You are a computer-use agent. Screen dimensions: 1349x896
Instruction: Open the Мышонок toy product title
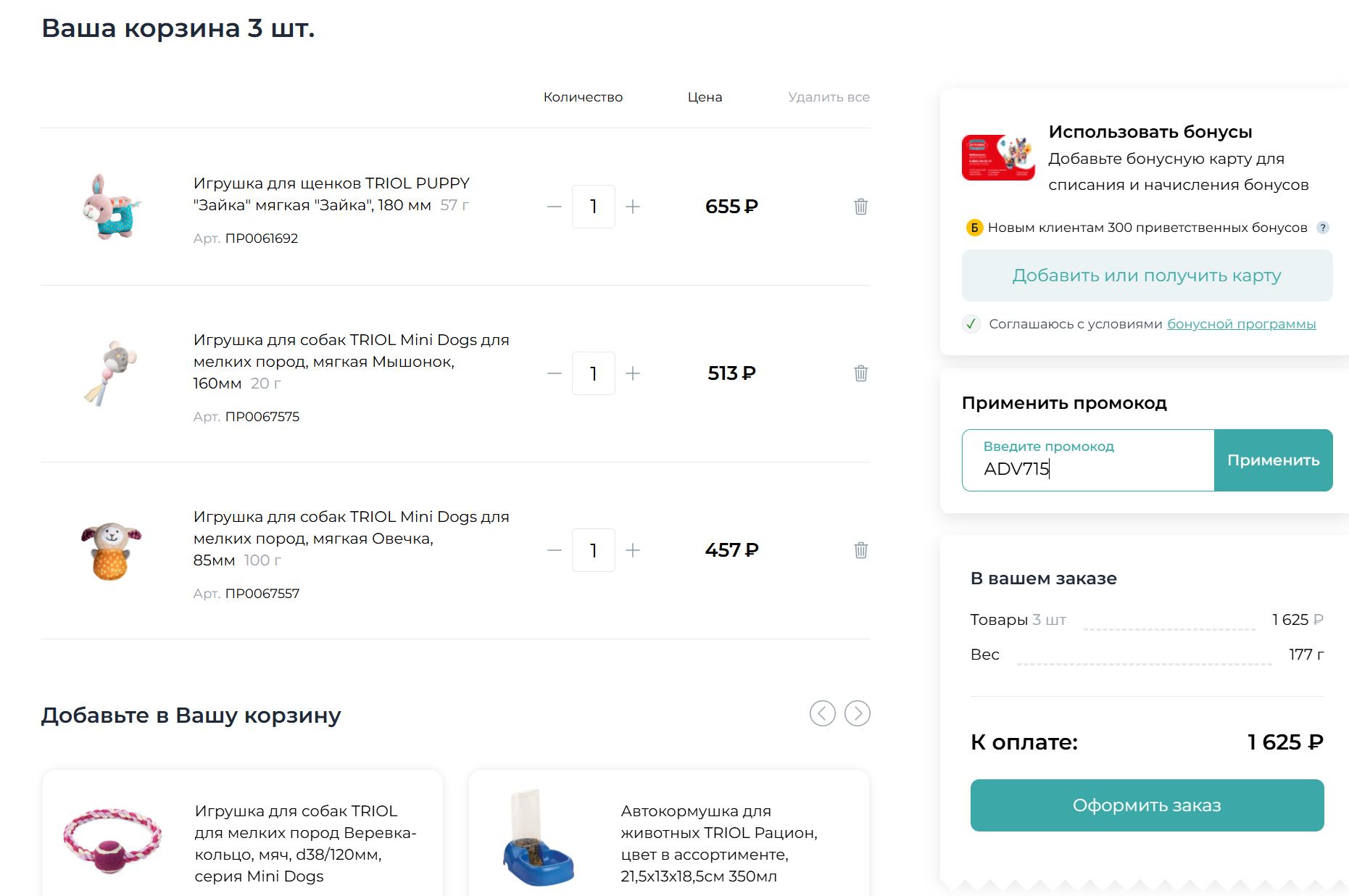click(351, 361)
